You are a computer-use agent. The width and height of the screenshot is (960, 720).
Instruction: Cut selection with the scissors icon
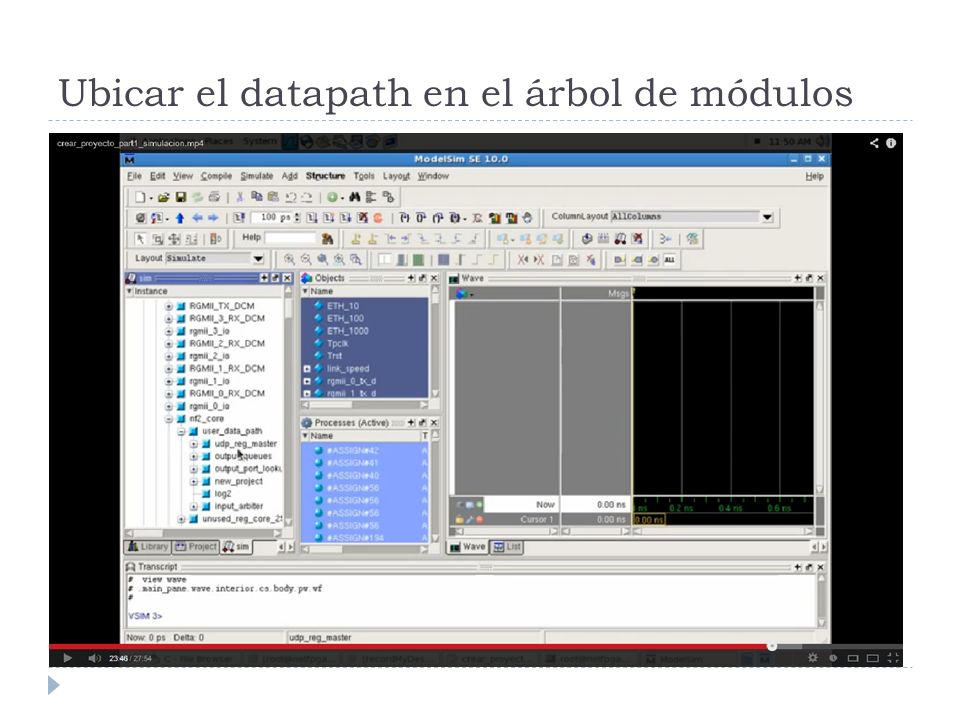(240, 197)
